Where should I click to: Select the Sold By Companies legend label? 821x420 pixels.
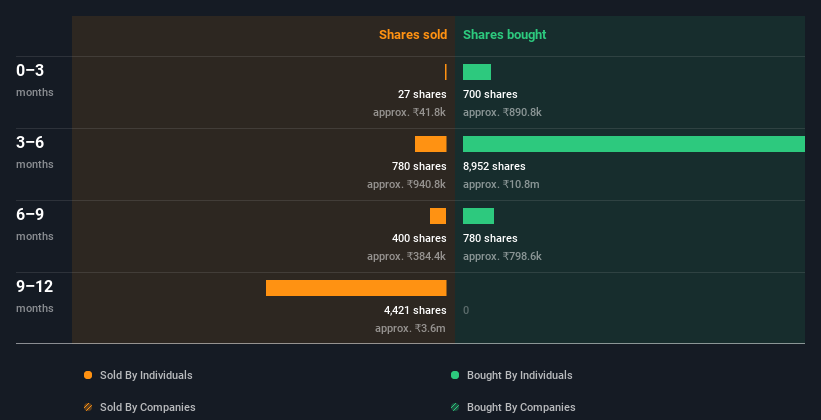pos(148,407)
